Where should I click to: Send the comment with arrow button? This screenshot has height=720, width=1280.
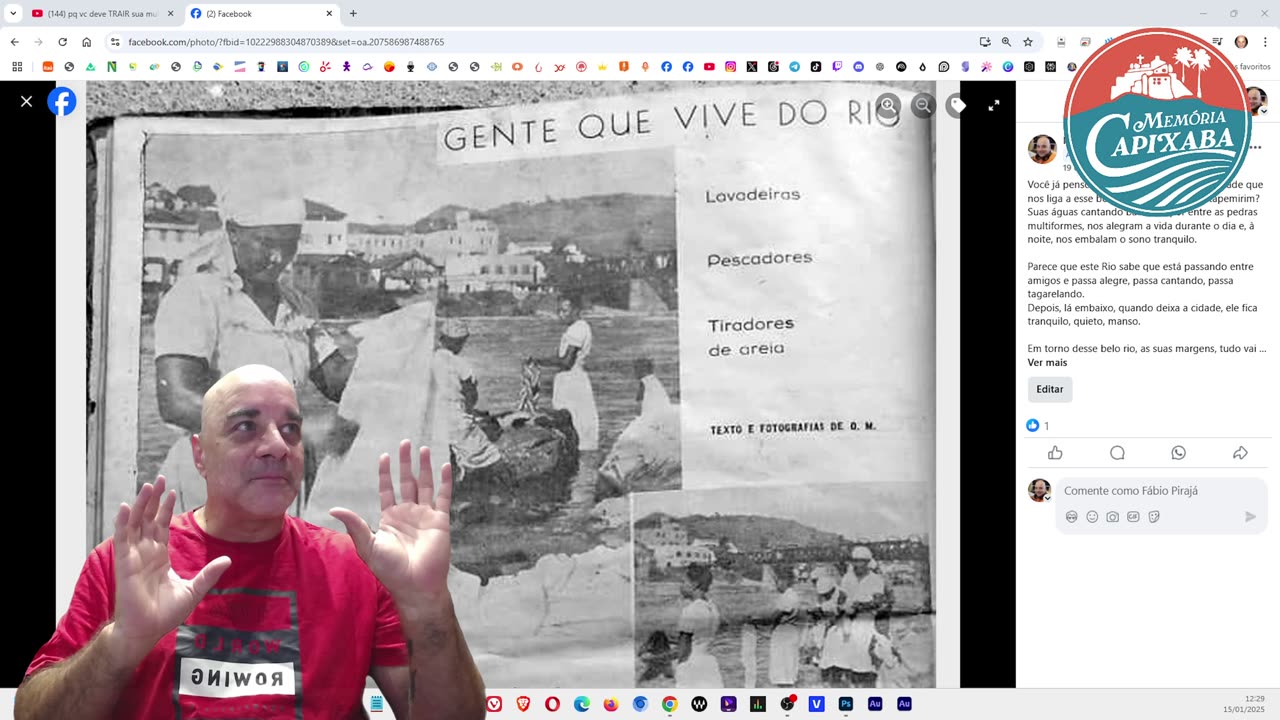[1250, 517]
